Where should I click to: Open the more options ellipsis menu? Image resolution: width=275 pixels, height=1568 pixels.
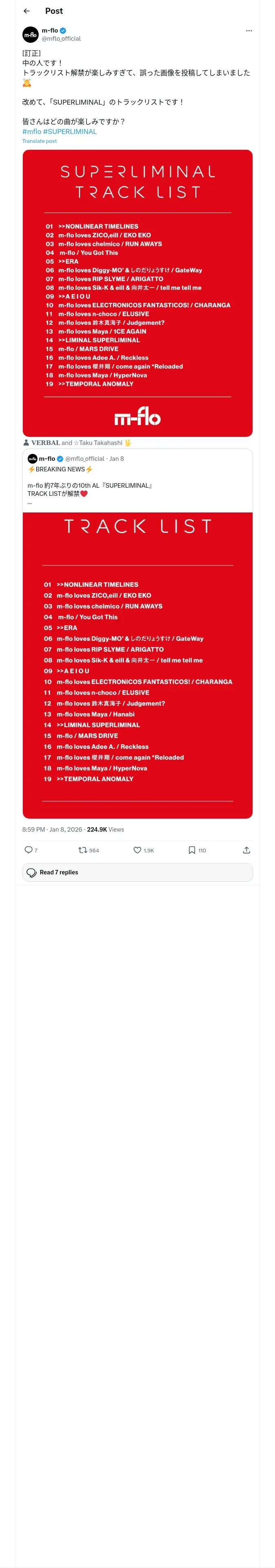[249, 31]
